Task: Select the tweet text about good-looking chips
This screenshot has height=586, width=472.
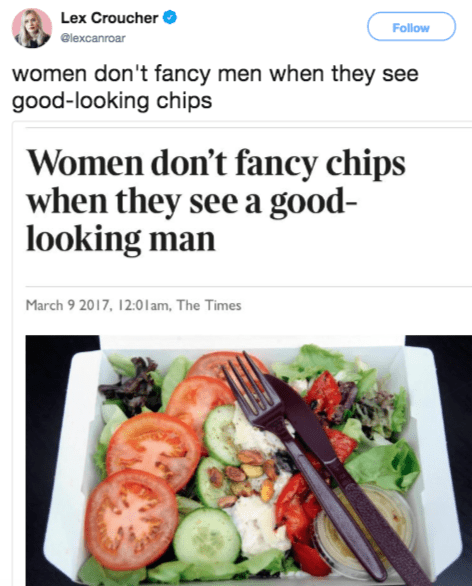Action: [x=215, y=87]
